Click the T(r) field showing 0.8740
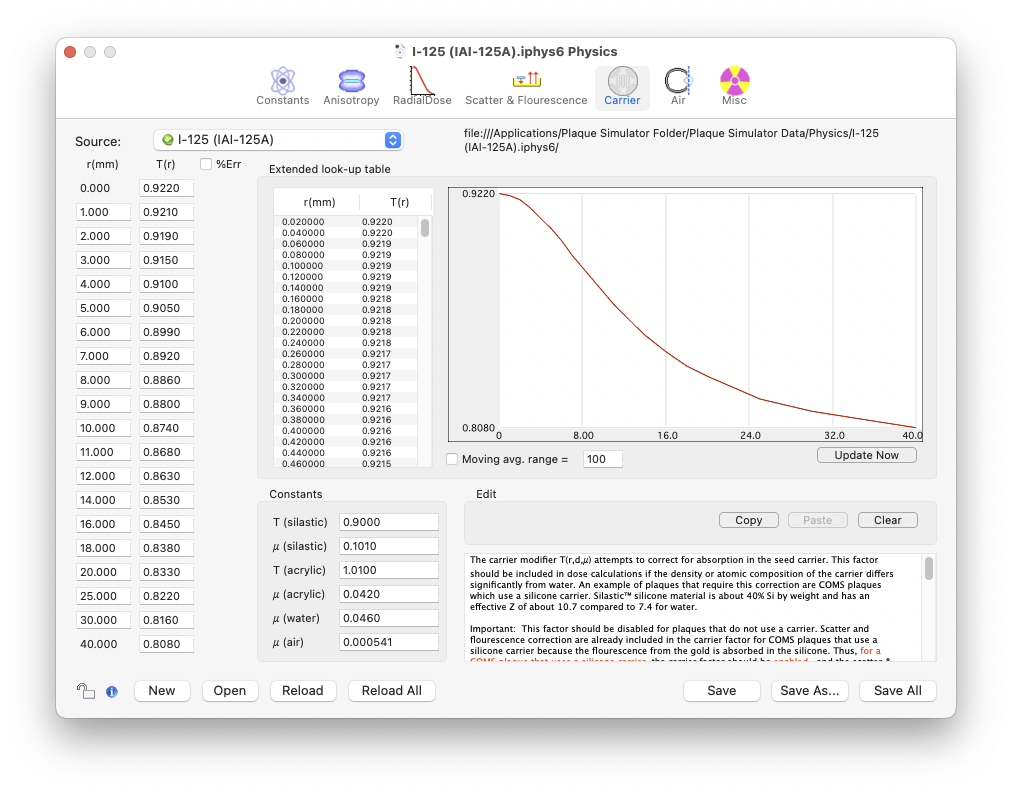The height and width of the screenshot is (792, 1012). (167, 429)
